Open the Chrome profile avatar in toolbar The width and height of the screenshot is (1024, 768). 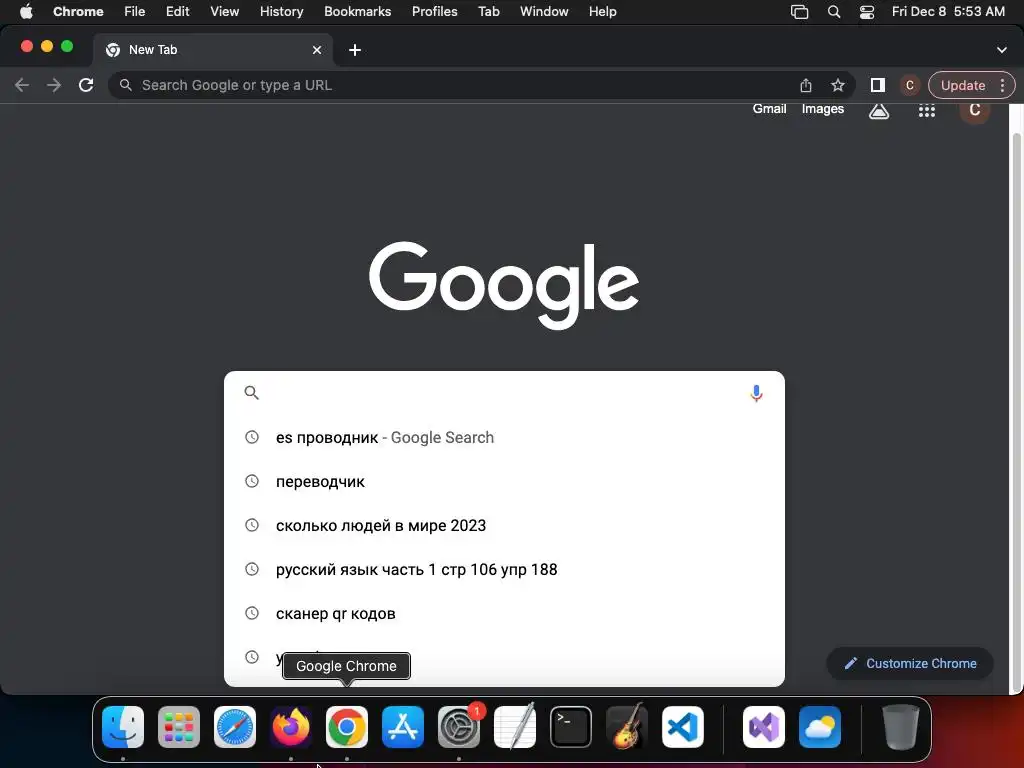[910, 85]
